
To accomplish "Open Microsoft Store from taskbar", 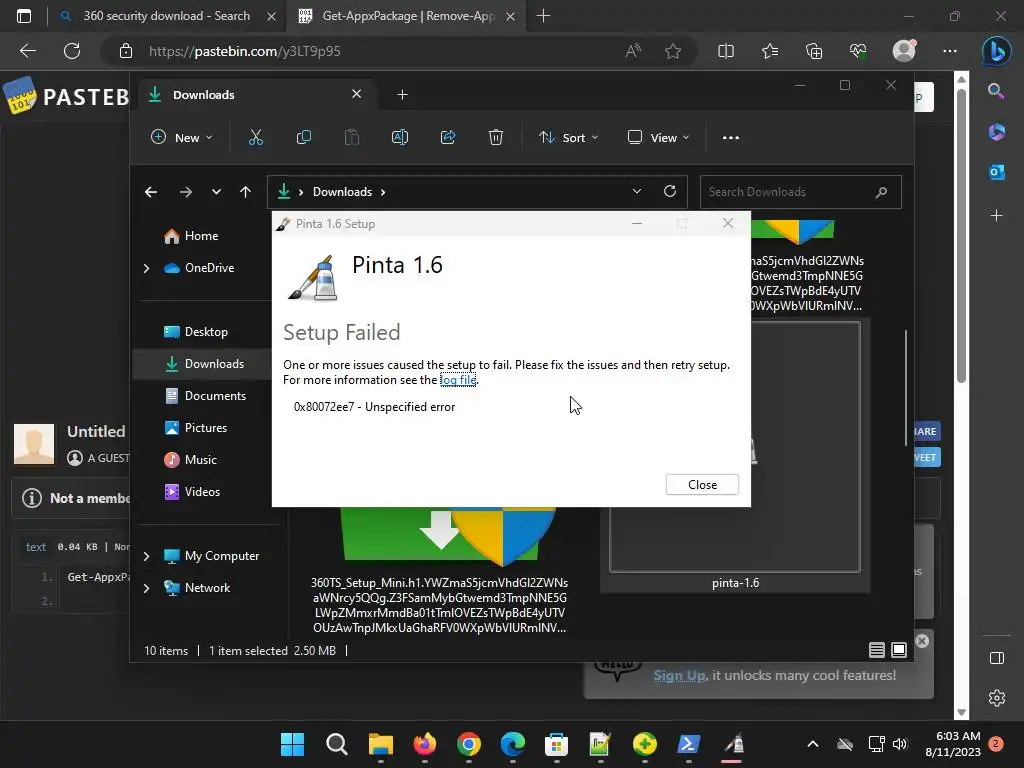I will point(556,744).
